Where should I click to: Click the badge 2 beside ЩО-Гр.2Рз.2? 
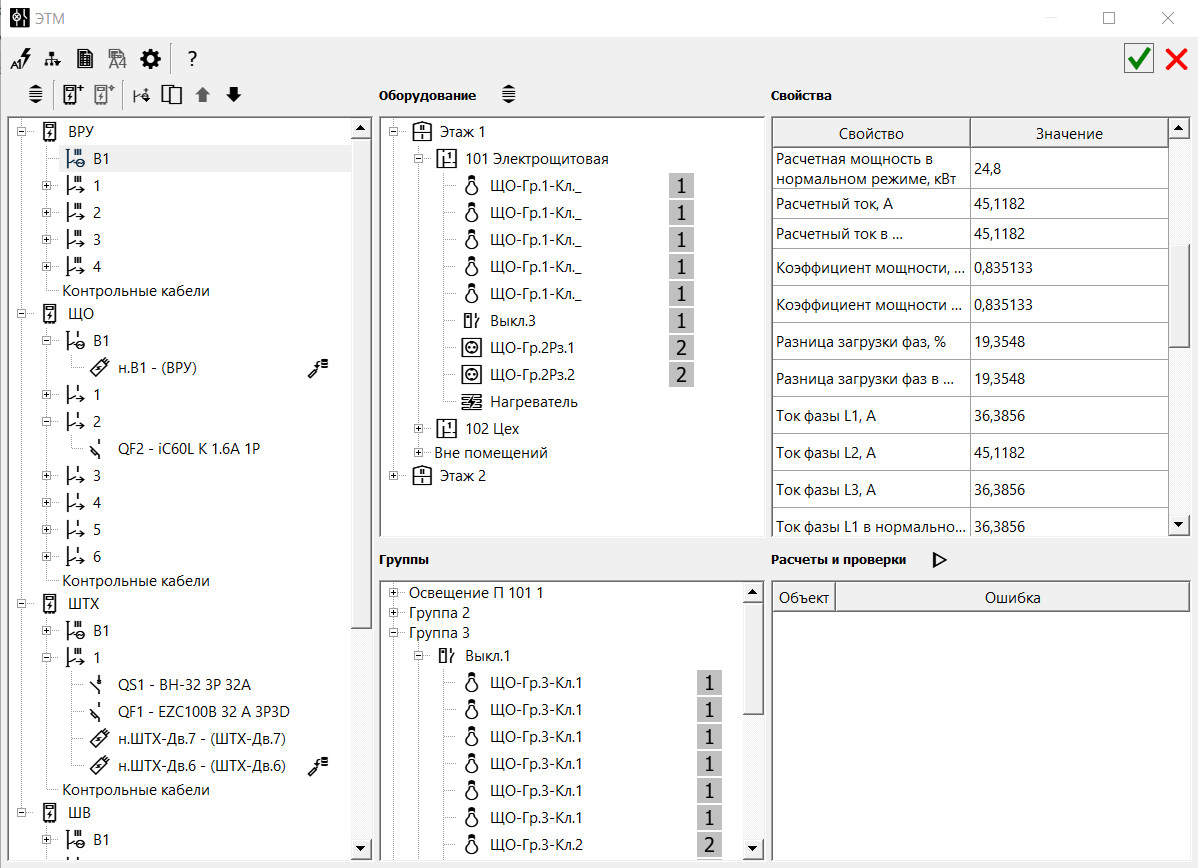pos(682,374)
